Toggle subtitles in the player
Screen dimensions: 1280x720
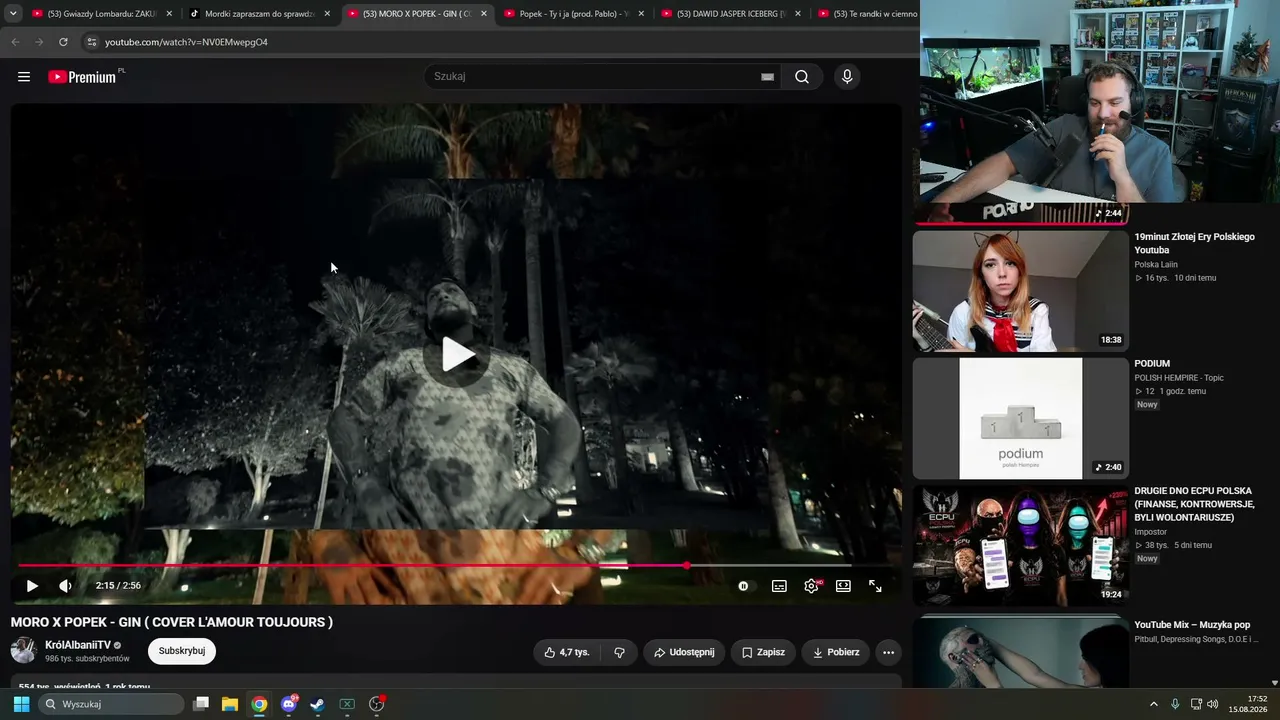[779, 586]
